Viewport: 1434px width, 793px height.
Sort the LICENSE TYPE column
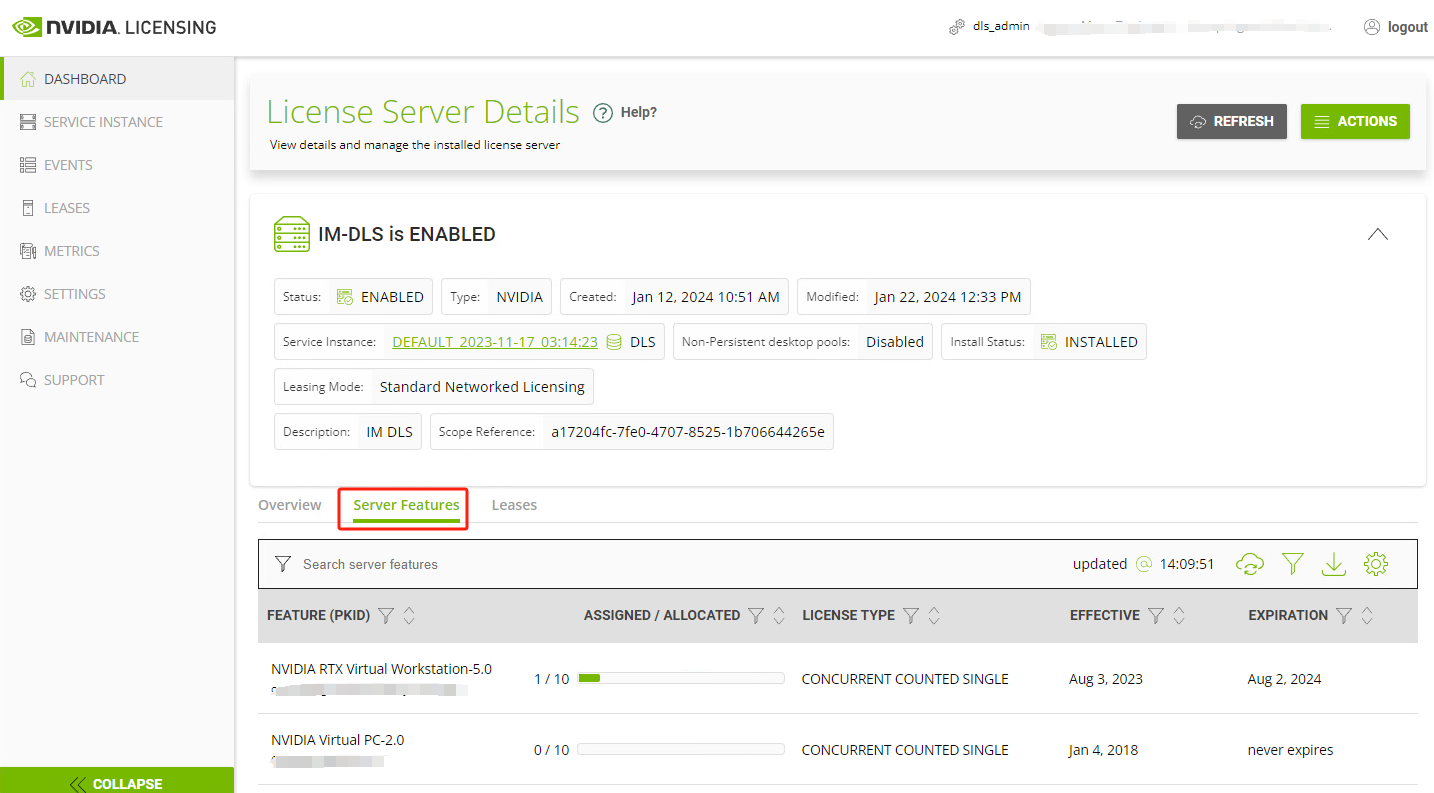pyautogui.click(x=934, y=616)
